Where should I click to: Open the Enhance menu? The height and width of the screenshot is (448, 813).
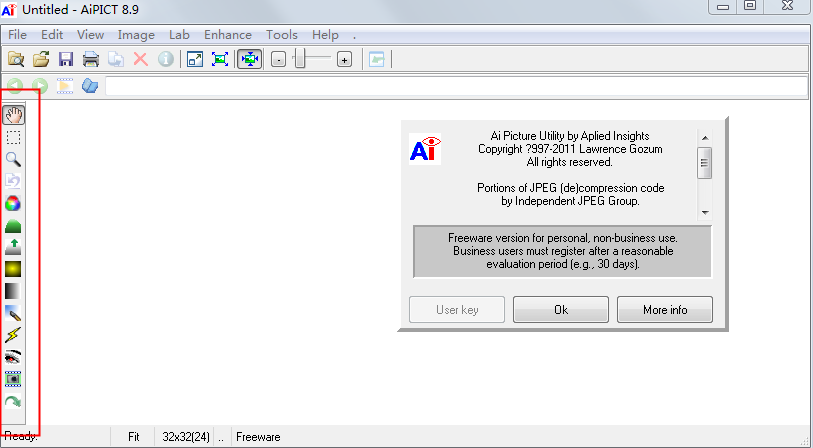(228, 35)
